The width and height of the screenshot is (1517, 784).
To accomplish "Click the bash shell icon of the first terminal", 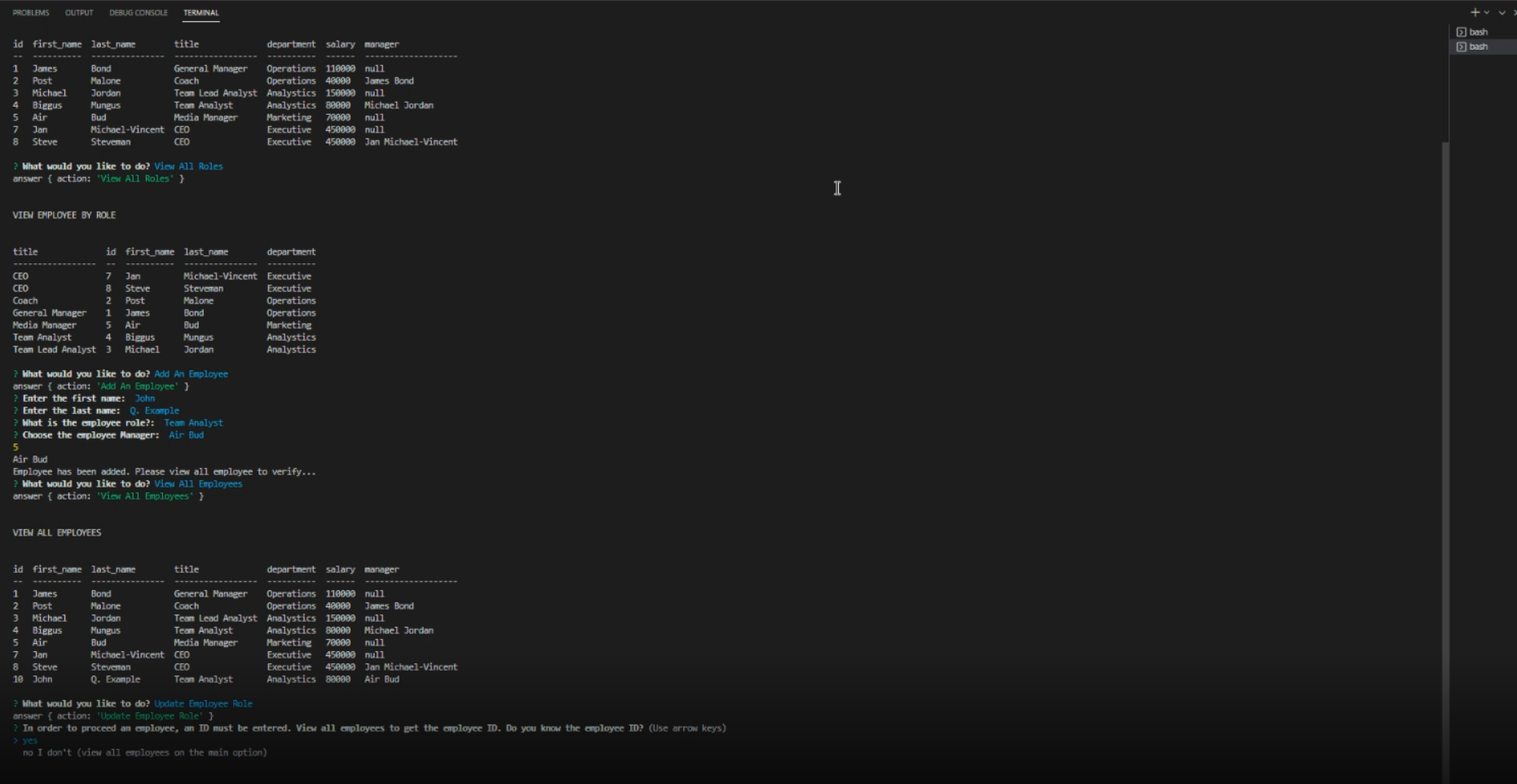I will coord(1462,31).
